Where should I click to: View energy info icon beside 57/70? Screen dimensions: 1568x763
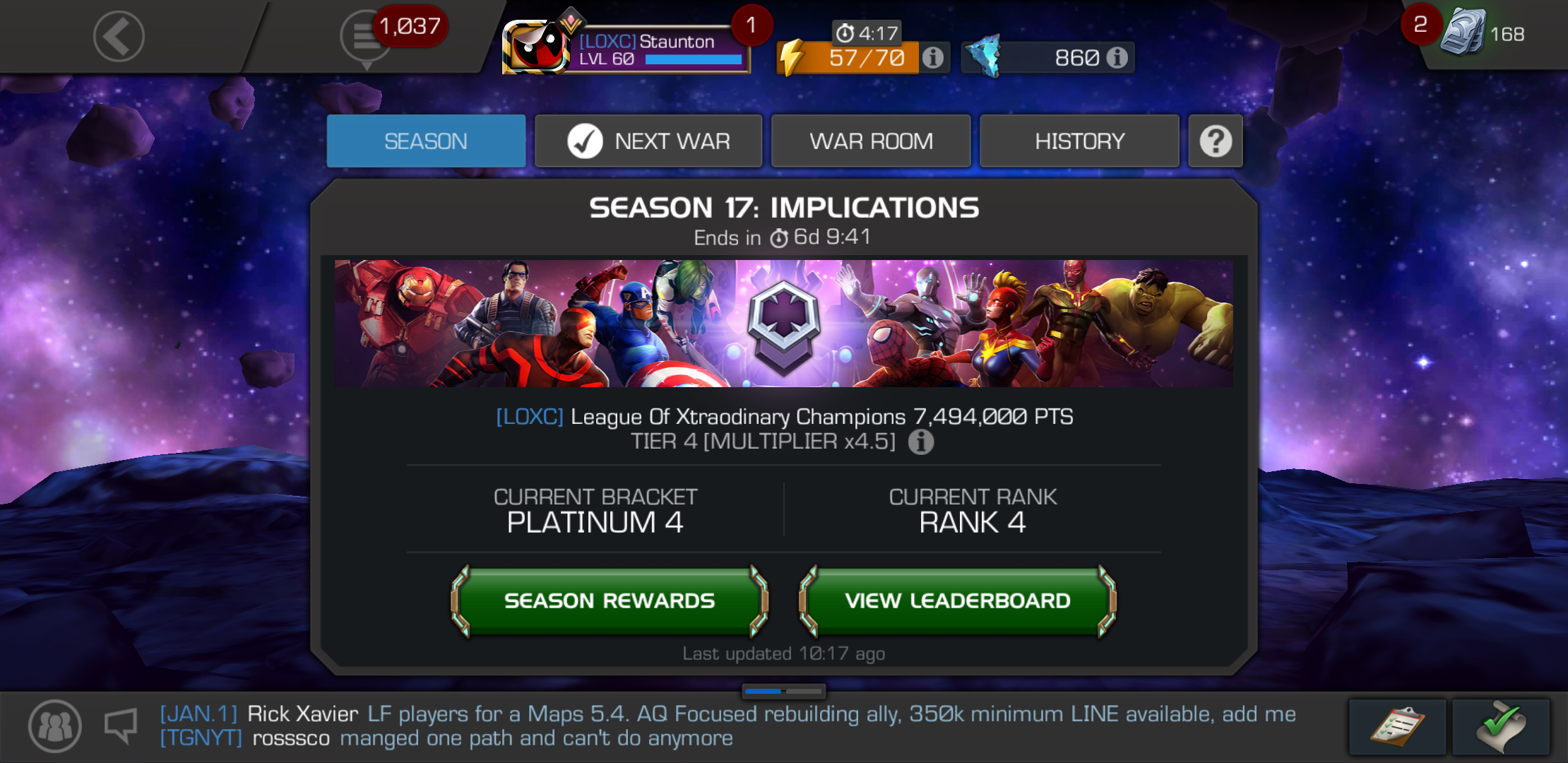[932, 57]
